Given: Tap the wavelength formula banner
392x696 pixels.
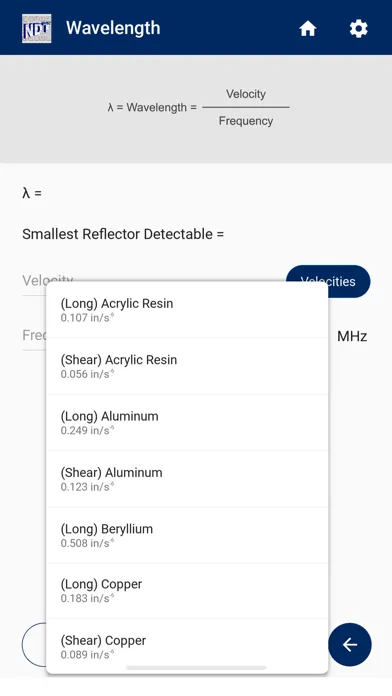Looking at the screenshot, I should 196,108.
